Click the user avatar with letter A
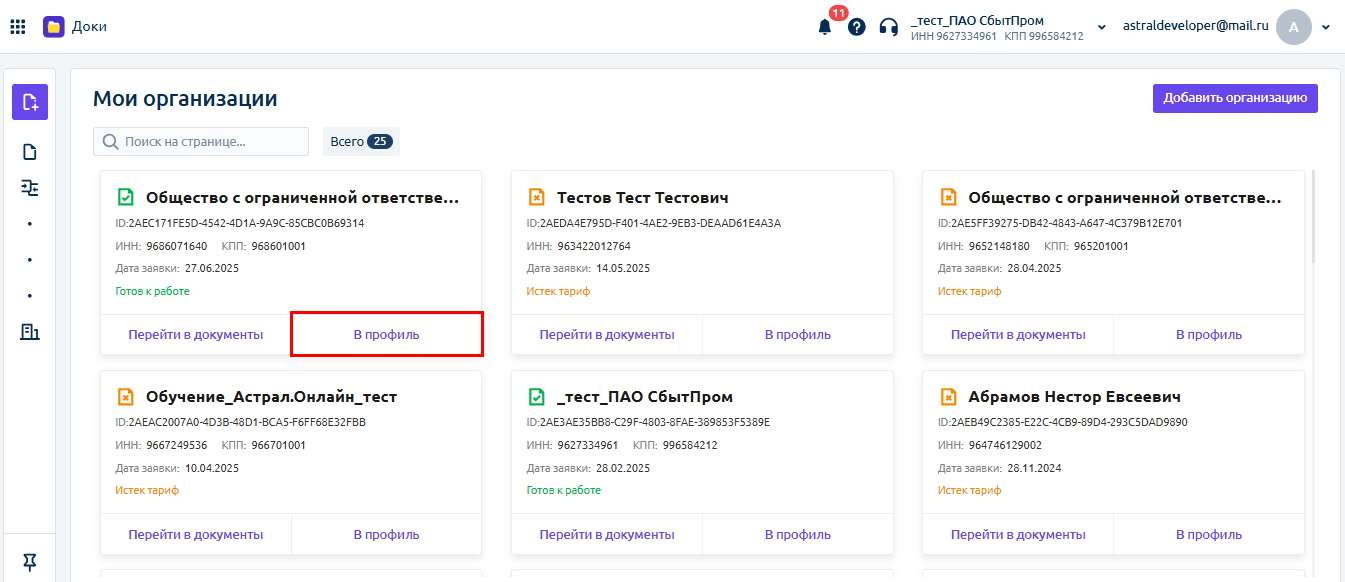 pyautogui.click(x=1293, y=27)
